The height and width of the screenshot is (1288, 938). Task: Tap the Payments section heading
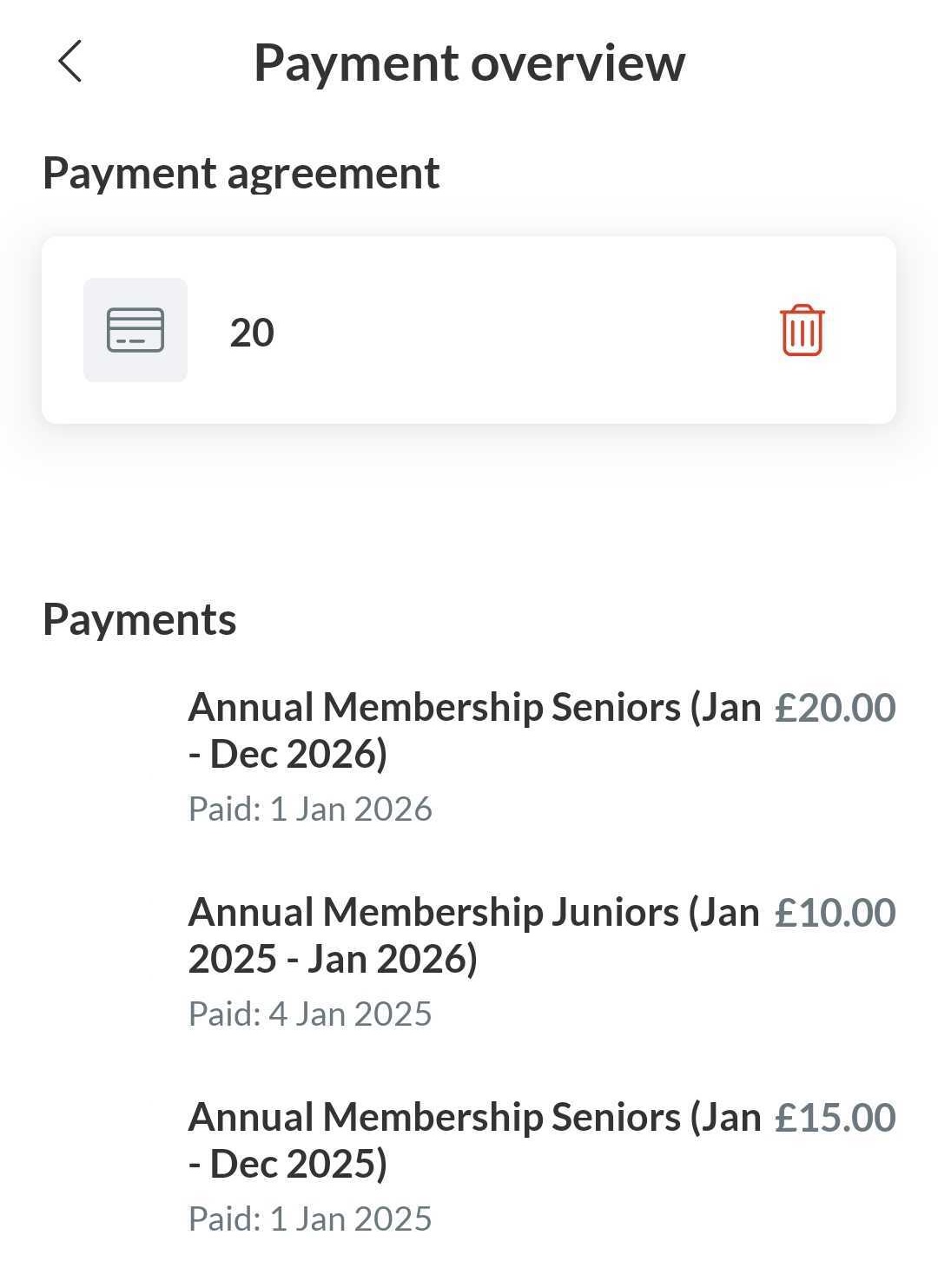139,620
